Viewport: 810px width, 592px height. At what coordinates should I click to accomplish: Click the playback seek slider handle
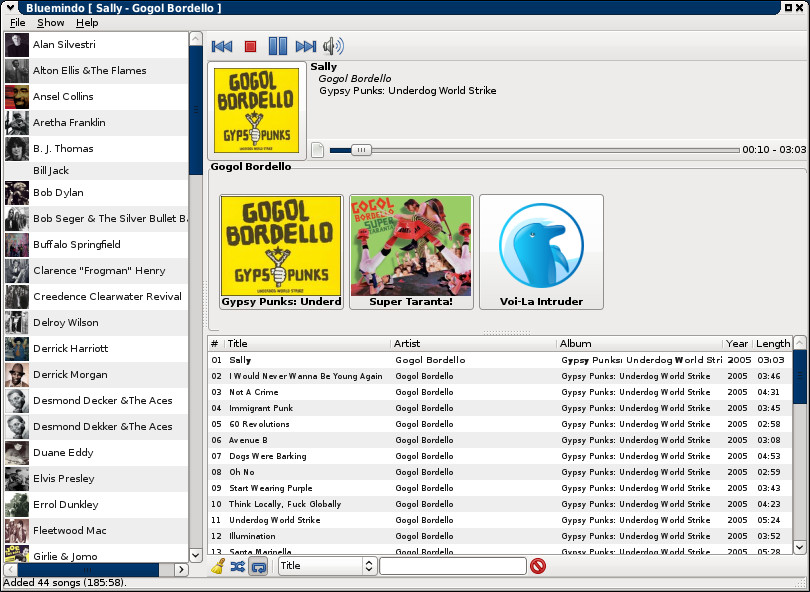(361, 150)
